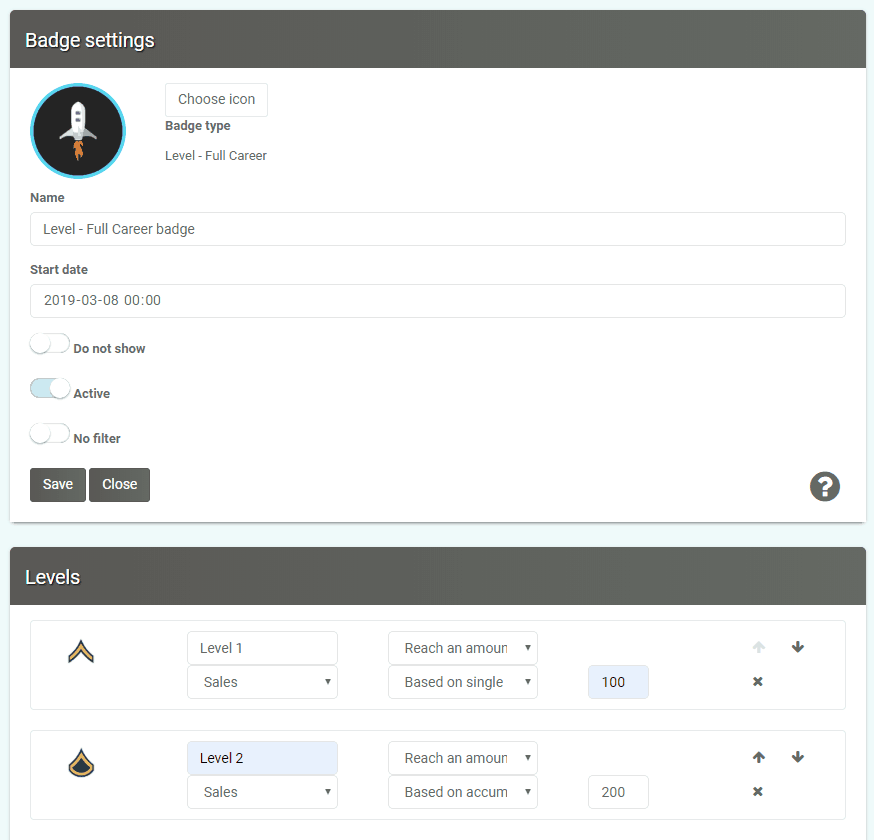
Task: Click the Badge settings header title
Action: 90,40
